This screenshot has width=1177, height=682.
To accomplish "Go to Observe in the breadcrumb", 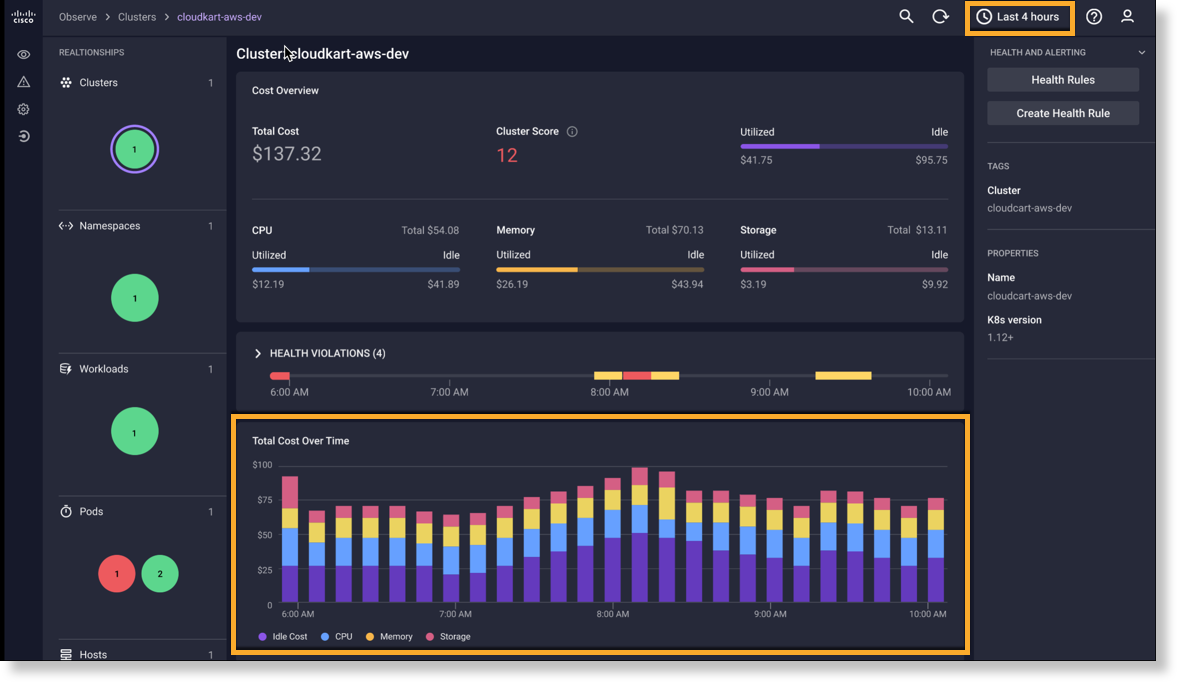I will pos(78,17).
